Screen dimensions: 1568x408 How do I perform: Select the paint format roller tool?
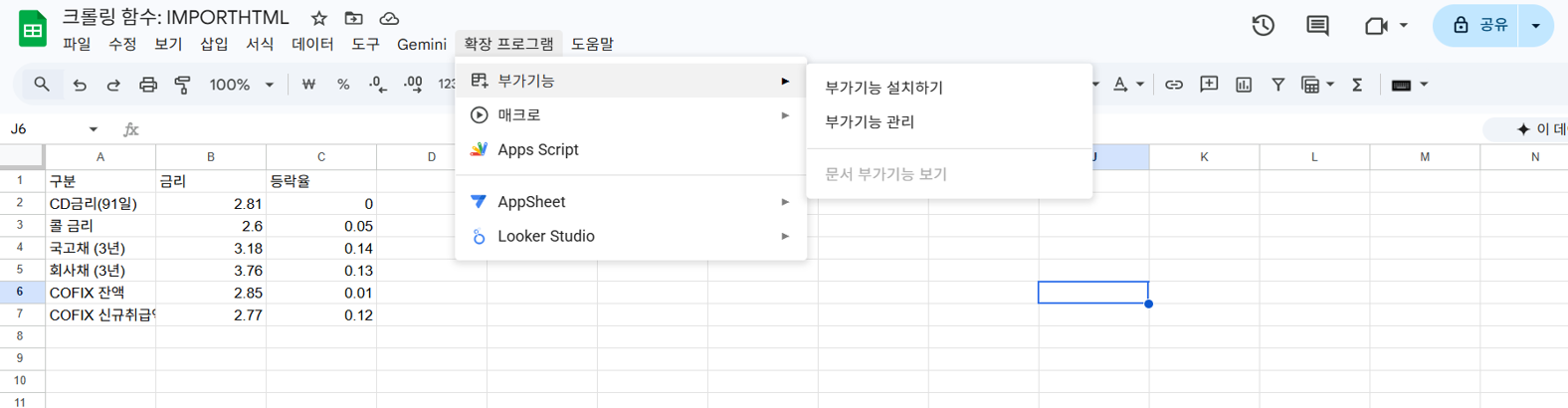(182, 86)
